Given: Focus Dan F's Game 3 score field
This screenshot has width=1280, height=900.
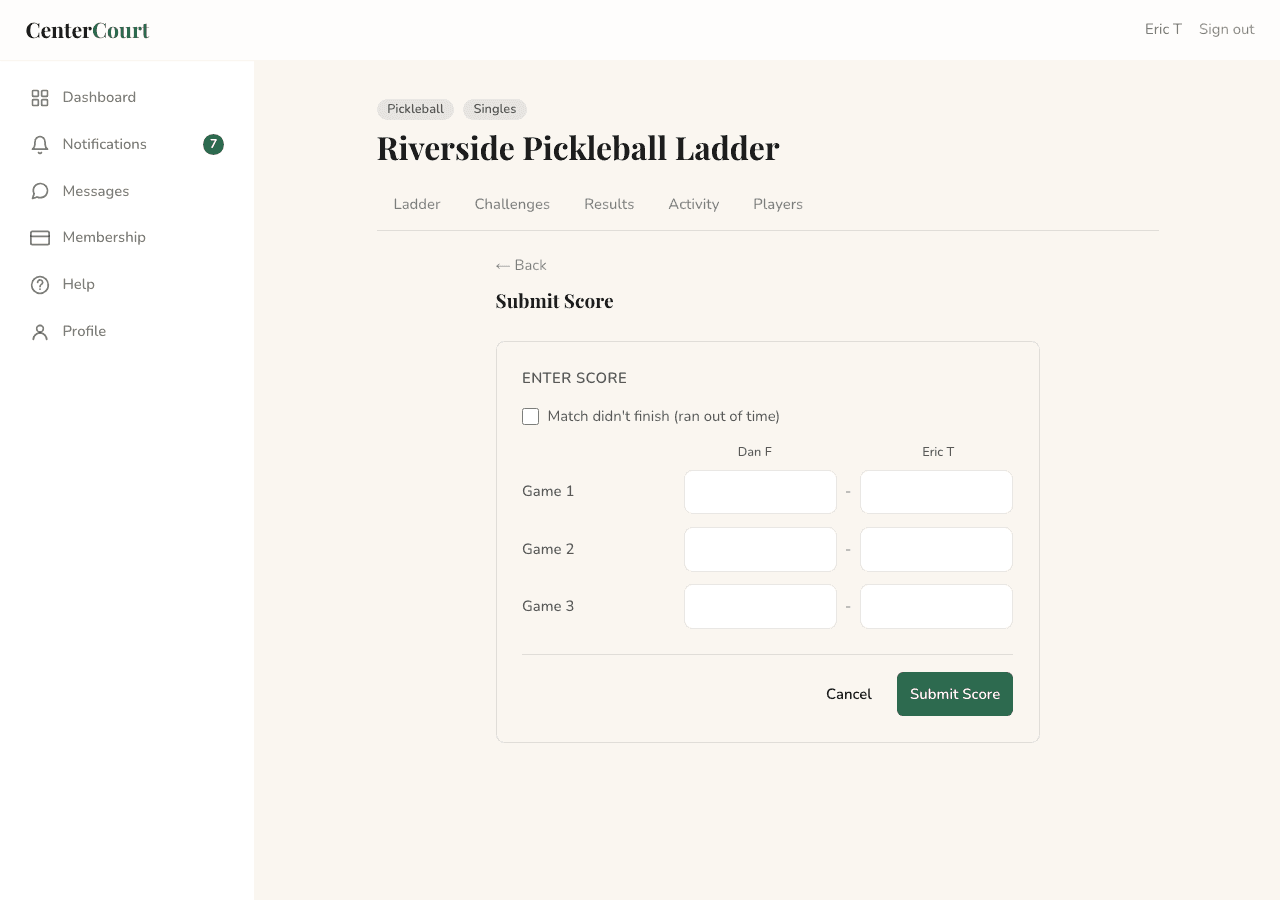Looking at the screenshot, I should point(760,606).
